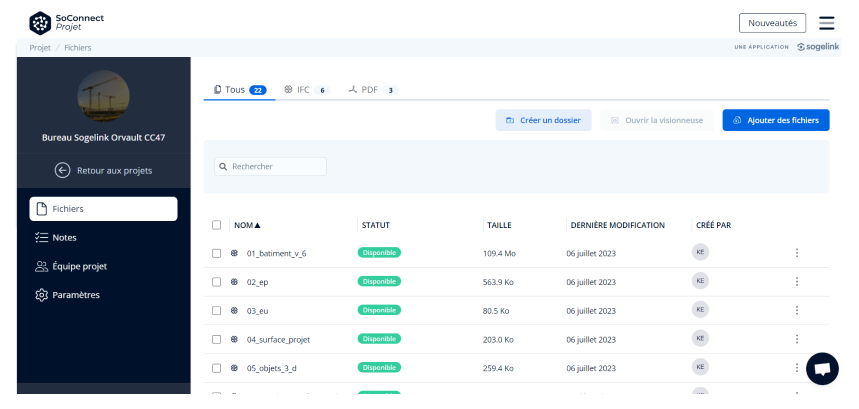This screenshot has width=859, height=409.
Task: Click the size value 203.0 Ko
Action: tap(498, 339)
